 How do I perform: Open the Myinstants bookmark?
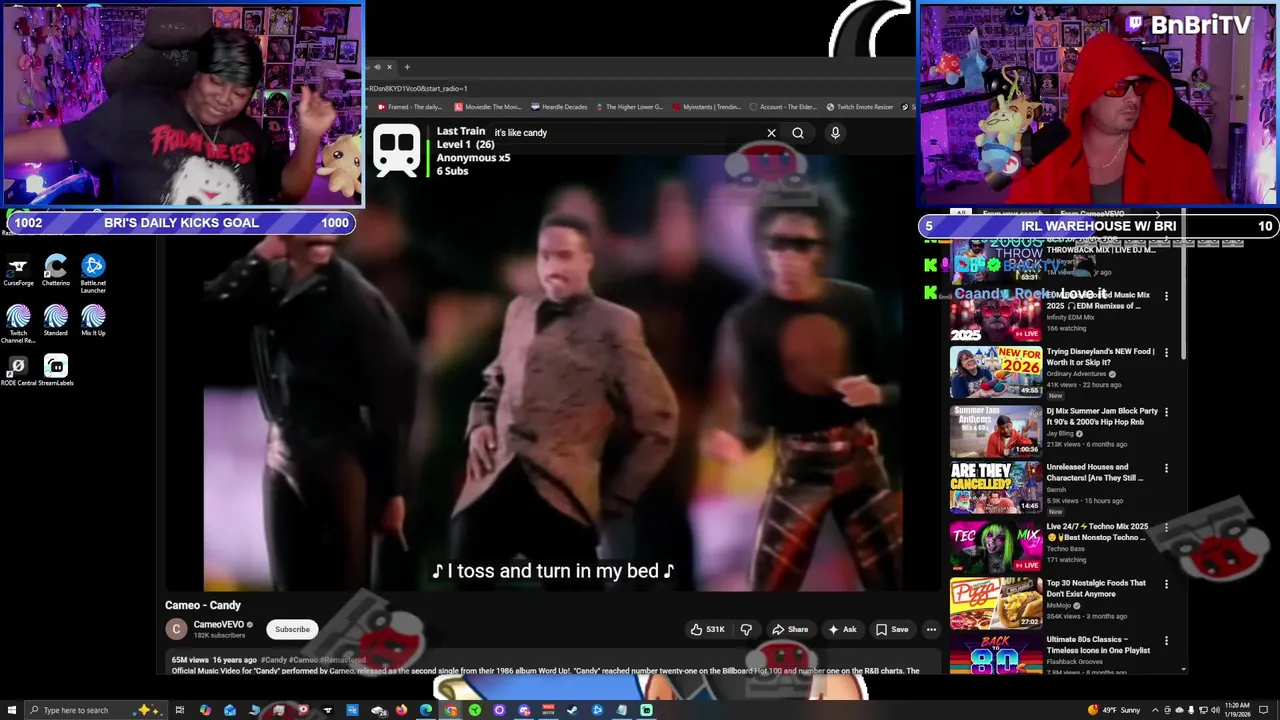[708, 107]
